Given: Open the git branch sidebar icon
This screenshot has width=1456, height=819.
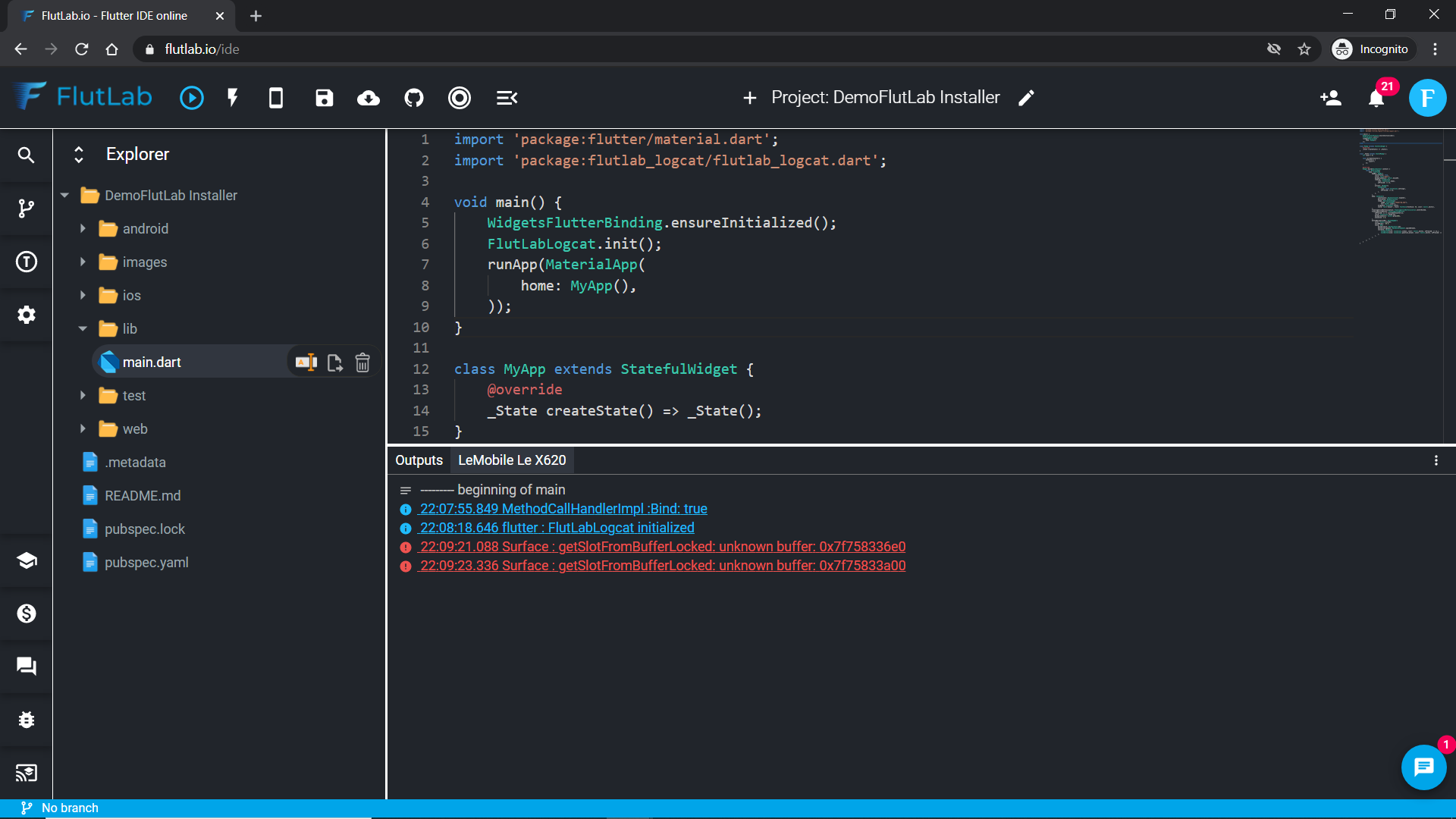Looking at the screenshot, I should (26, 208).
